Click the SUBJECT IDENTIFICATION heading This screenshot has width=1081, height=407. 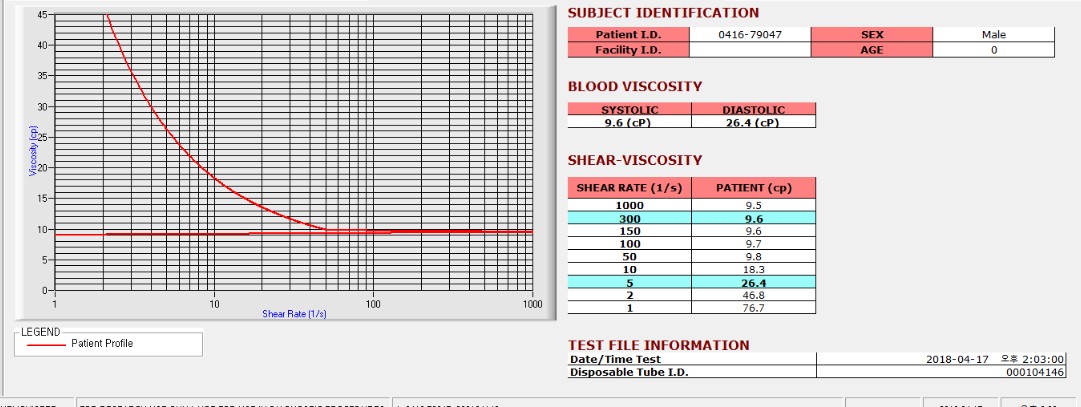[663, 12]
